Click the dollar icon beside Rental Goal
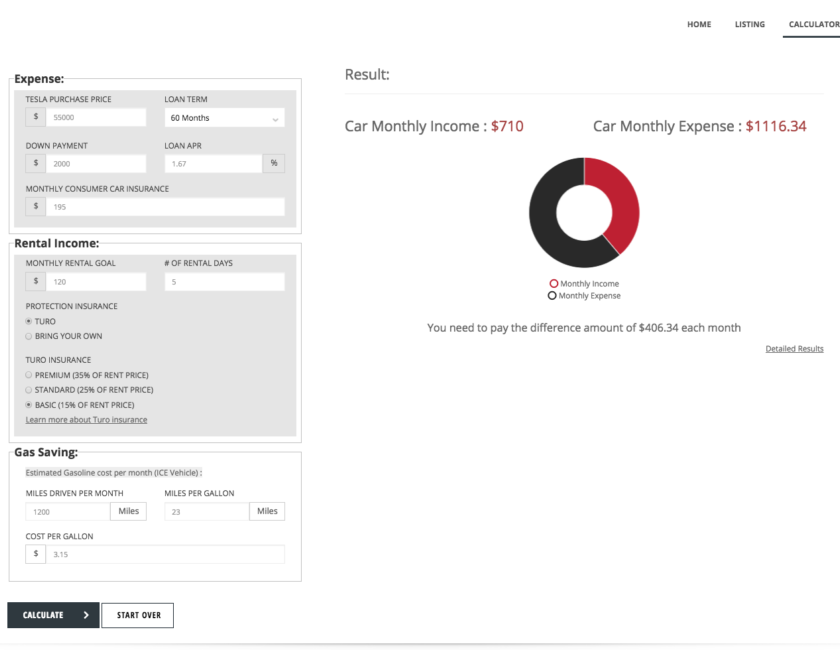This screenshot has width=840, height=650. 36,282
